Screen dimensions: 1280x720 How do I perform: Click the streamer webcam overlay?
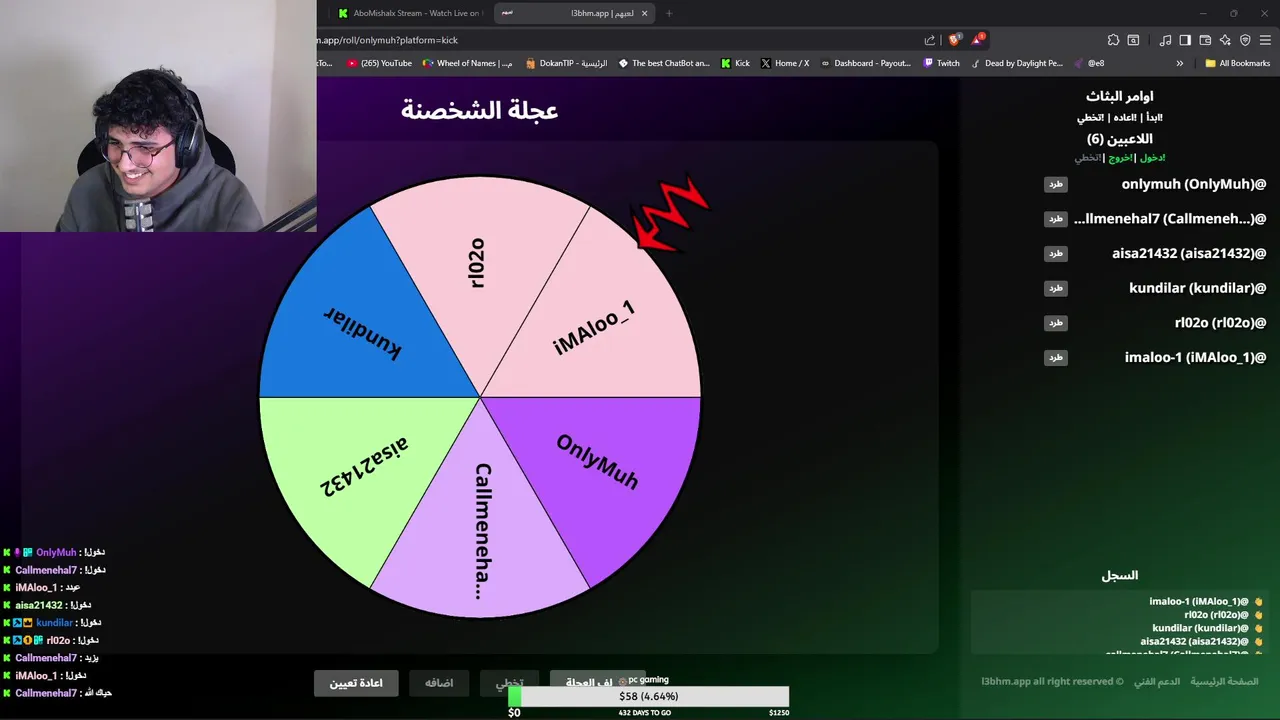coord(158,116)
